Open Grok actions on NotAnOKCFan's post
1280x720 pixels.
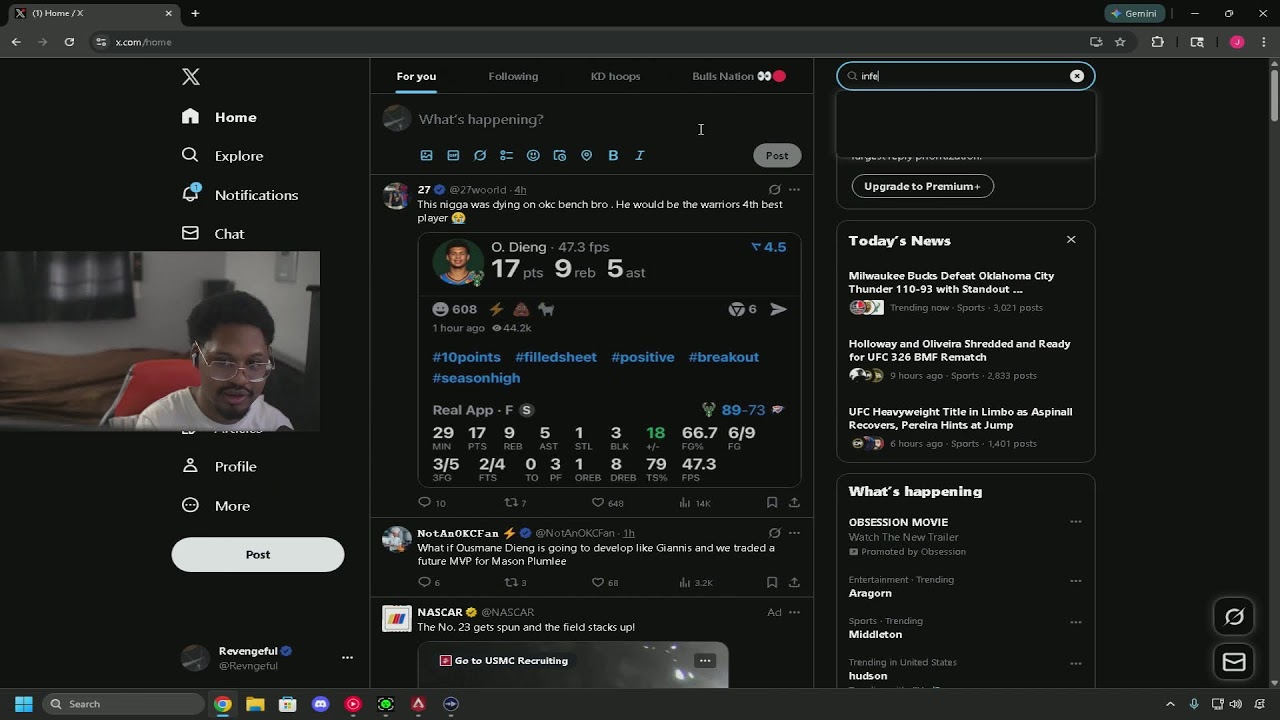[x=775, y=533]
